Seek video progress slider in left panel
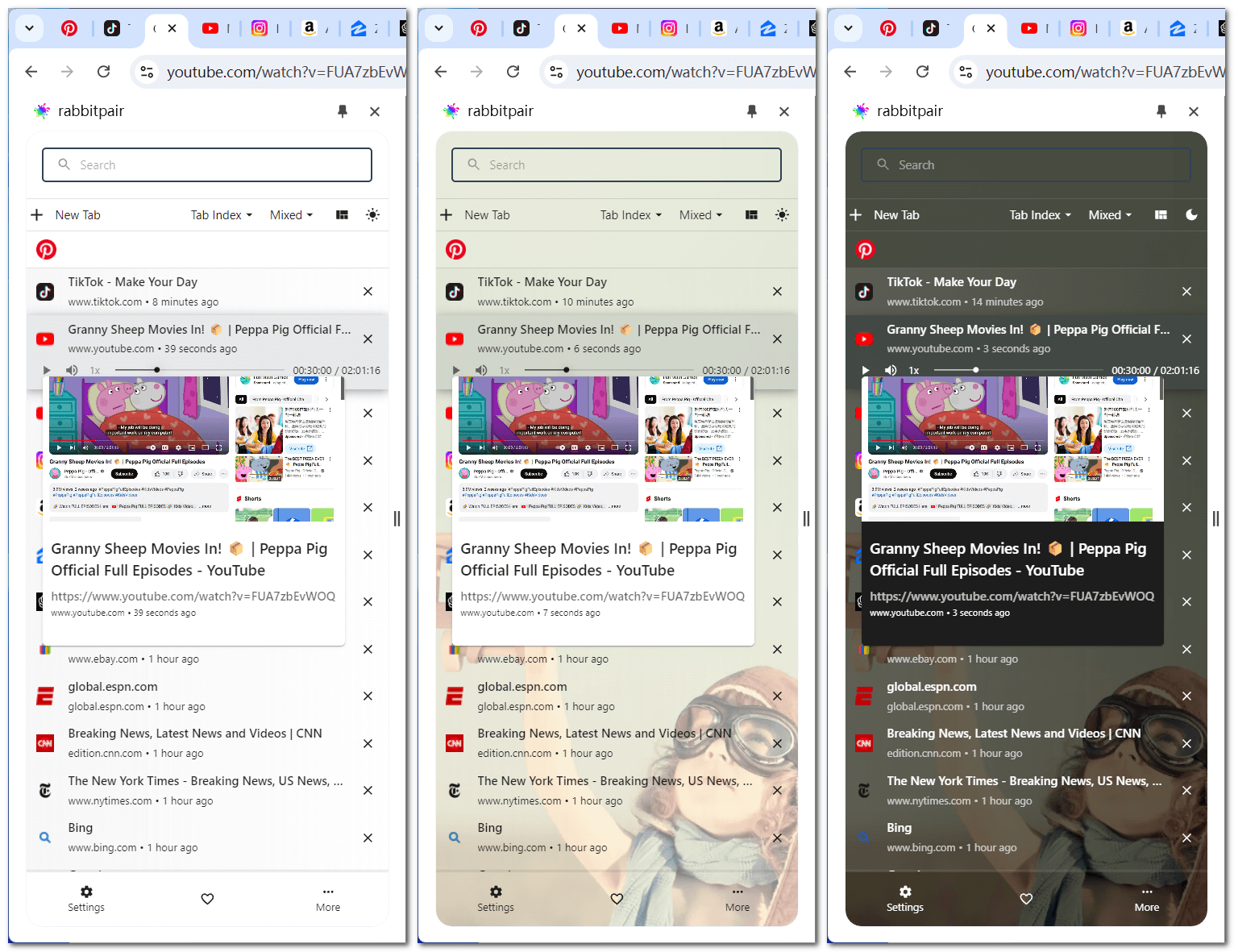The height and width of the screenshot is (952, 1234). coord(200,370)
